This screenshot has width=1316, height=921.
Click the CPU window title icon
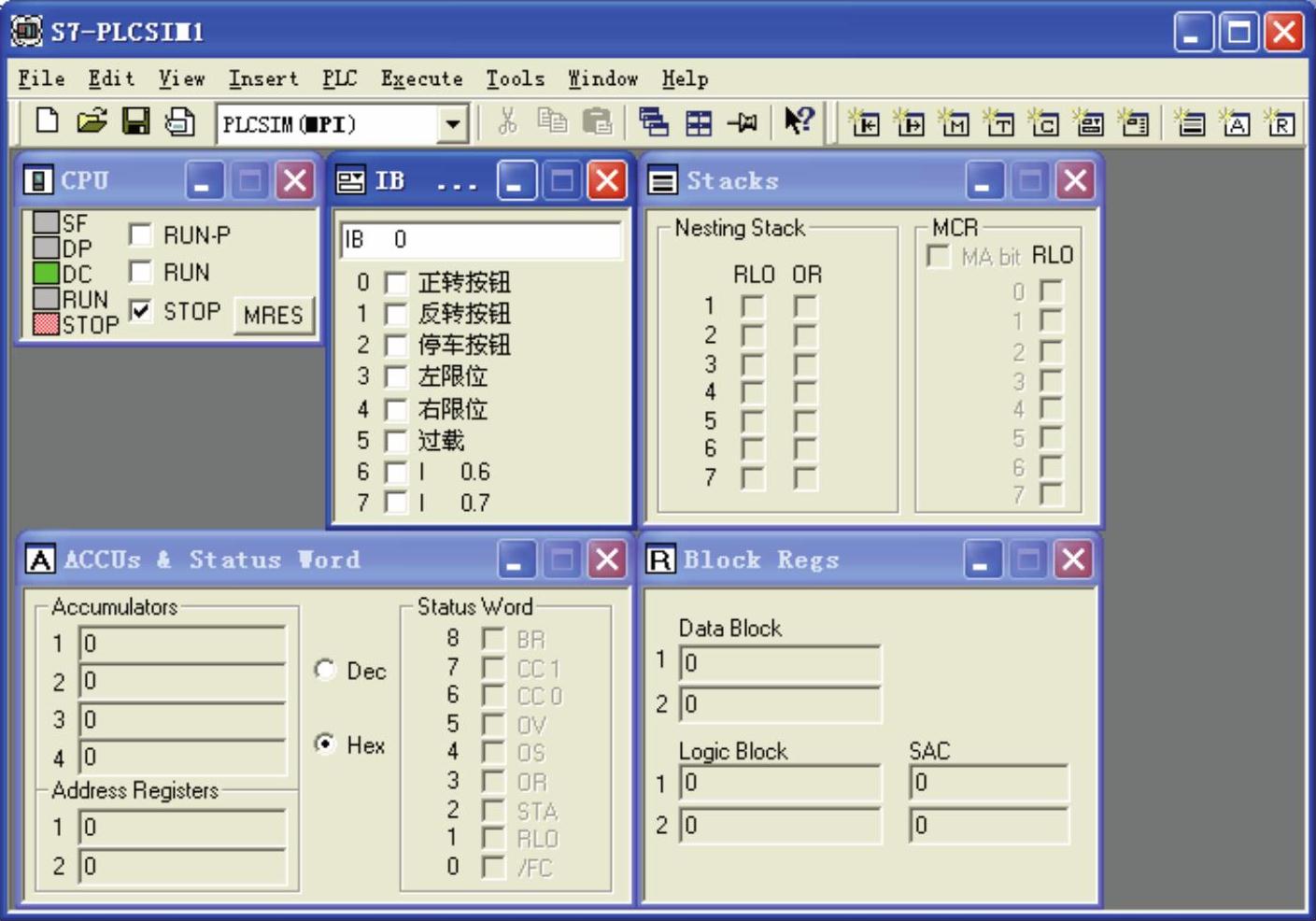(x=37, y=180)
